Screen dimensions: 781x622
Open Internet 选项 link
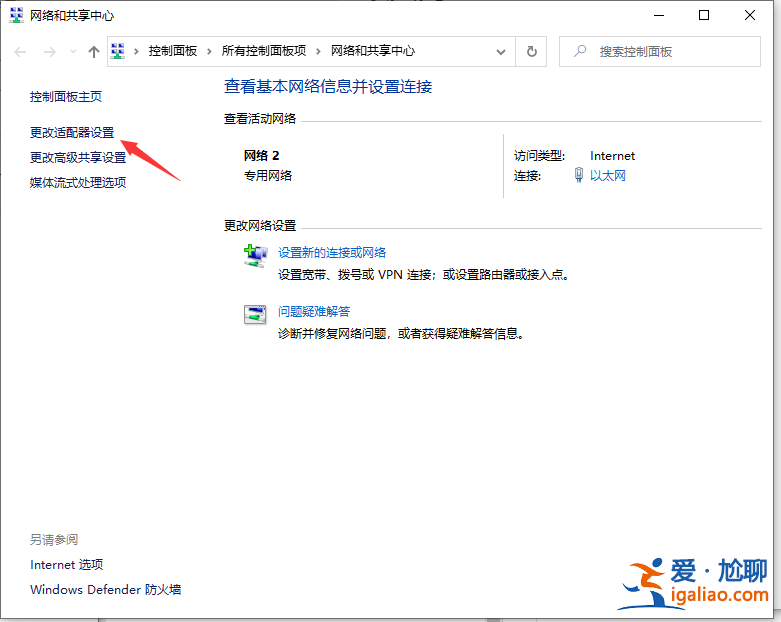67,565
